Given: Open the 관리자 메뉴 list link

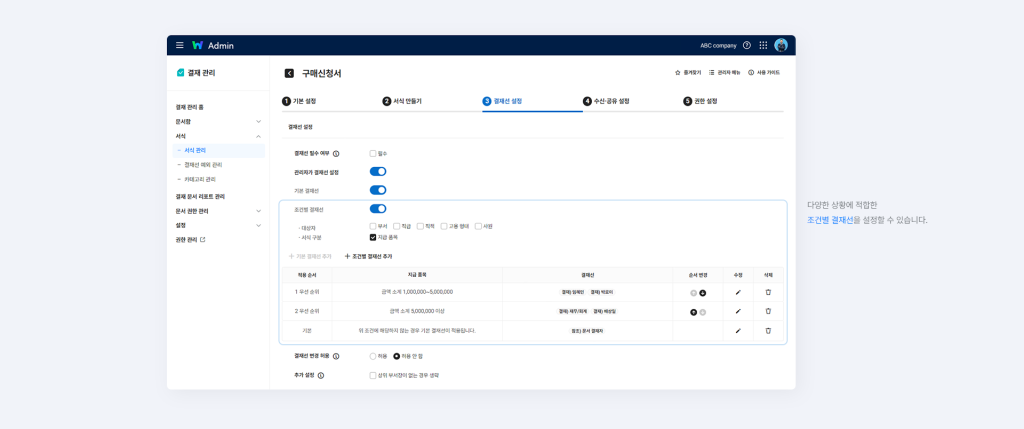Looking at the screenshot, I should click(x=725, y=72).
